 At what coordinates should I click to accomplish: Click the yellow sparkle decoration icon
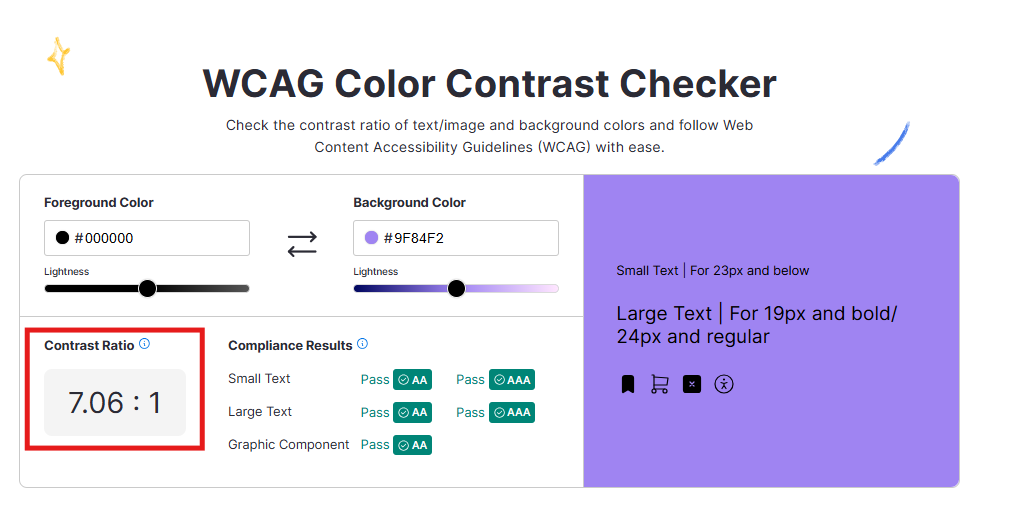[x=59, y=56]
